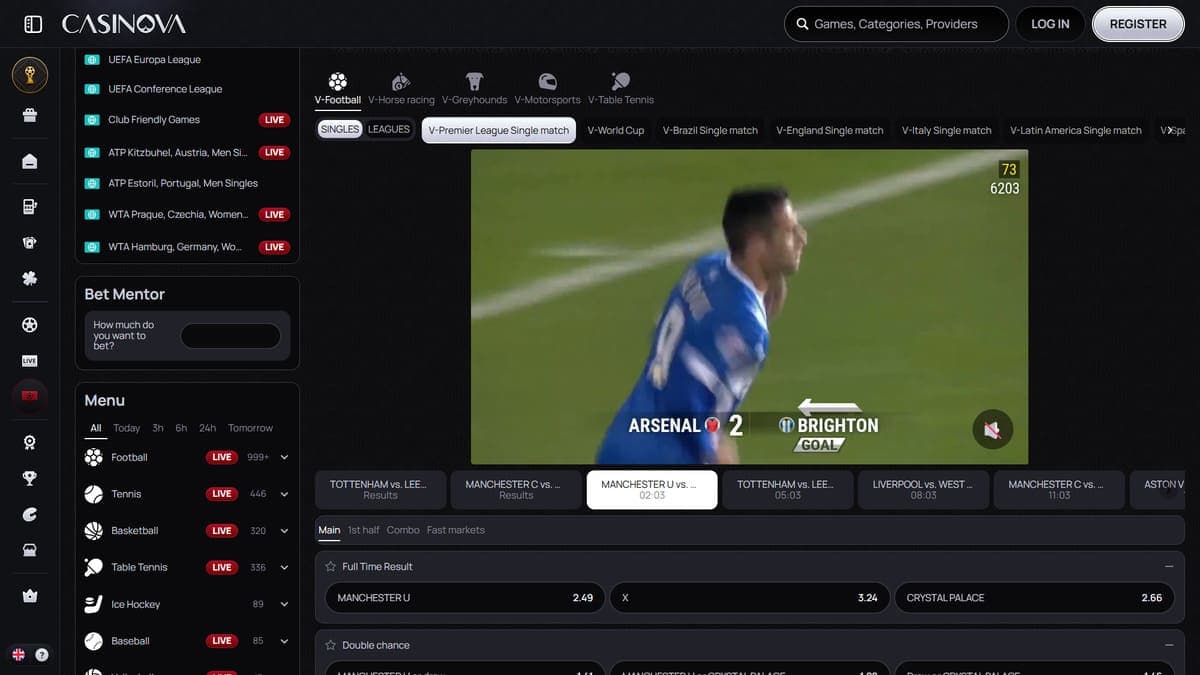Viewport: 1200px width, 675px height.
Task: Click the CASINOVA logo
Action: point(123,24)
